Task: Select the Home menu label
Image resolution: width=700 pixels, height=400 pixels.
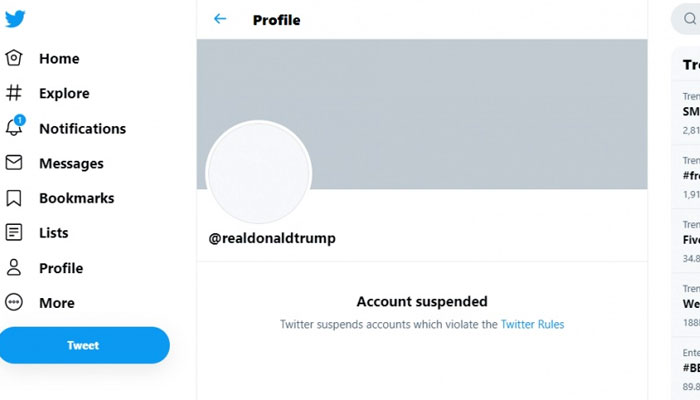Action: [59, 58]
